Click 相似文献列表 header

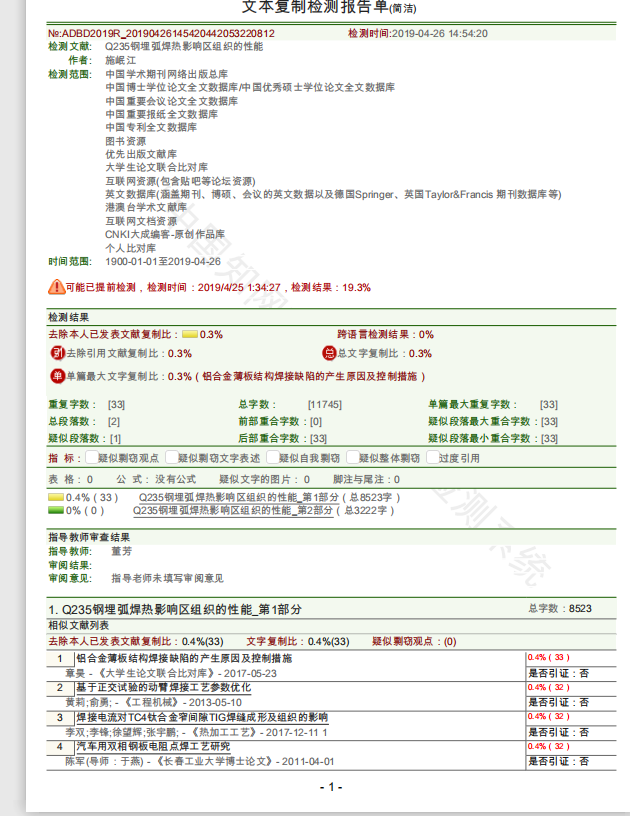click(x=79, y=626)
